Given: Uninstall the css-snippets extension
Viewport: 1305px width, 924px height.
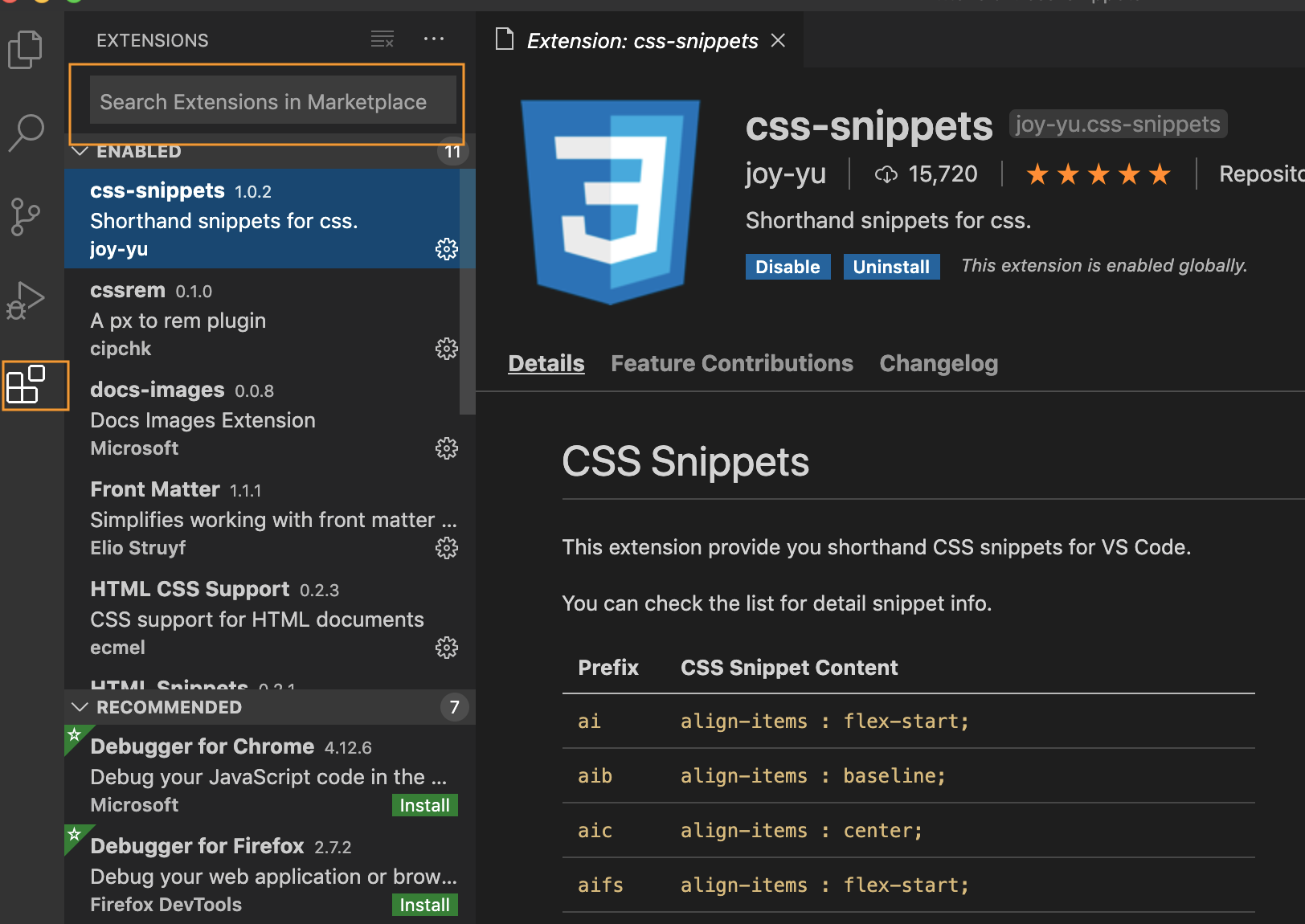Looking at the screenshot, I should (891, 267).
